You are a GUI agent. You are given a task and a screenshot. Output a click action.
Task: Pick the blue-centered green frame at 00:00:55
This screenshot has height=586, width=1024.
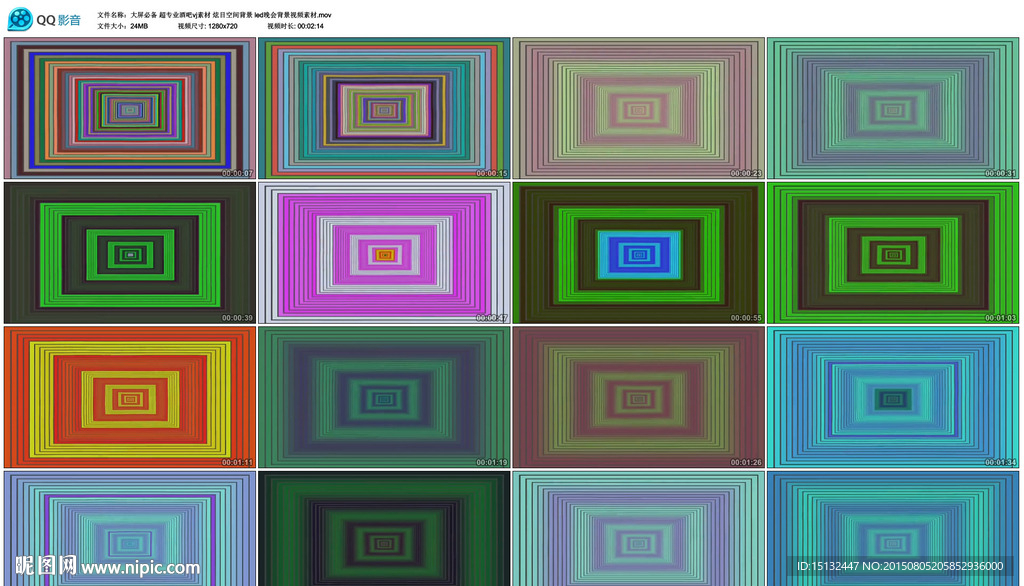point(639,253)
